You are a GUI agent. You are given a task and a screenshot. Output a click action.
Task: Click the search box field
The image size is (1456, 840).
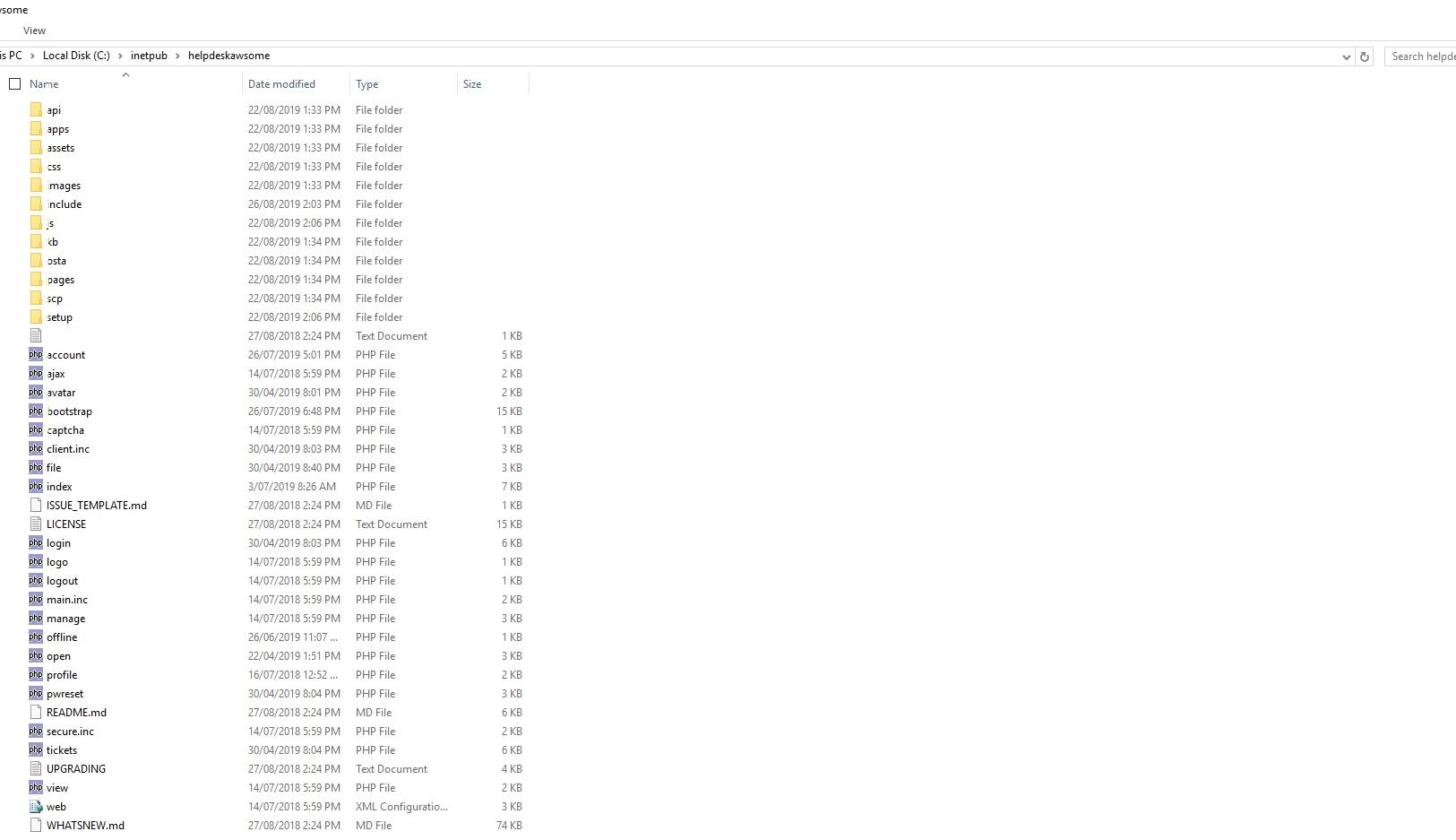click(x=1422, y=56)
